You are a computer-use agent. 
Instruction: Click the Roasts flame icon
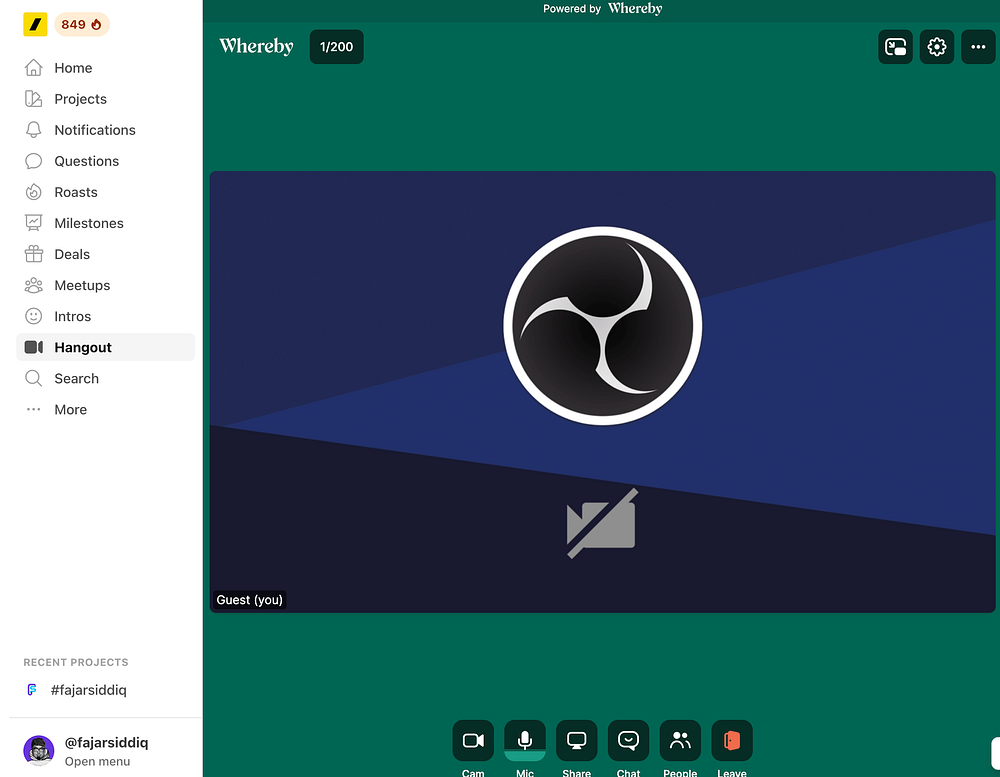(34, 192)
